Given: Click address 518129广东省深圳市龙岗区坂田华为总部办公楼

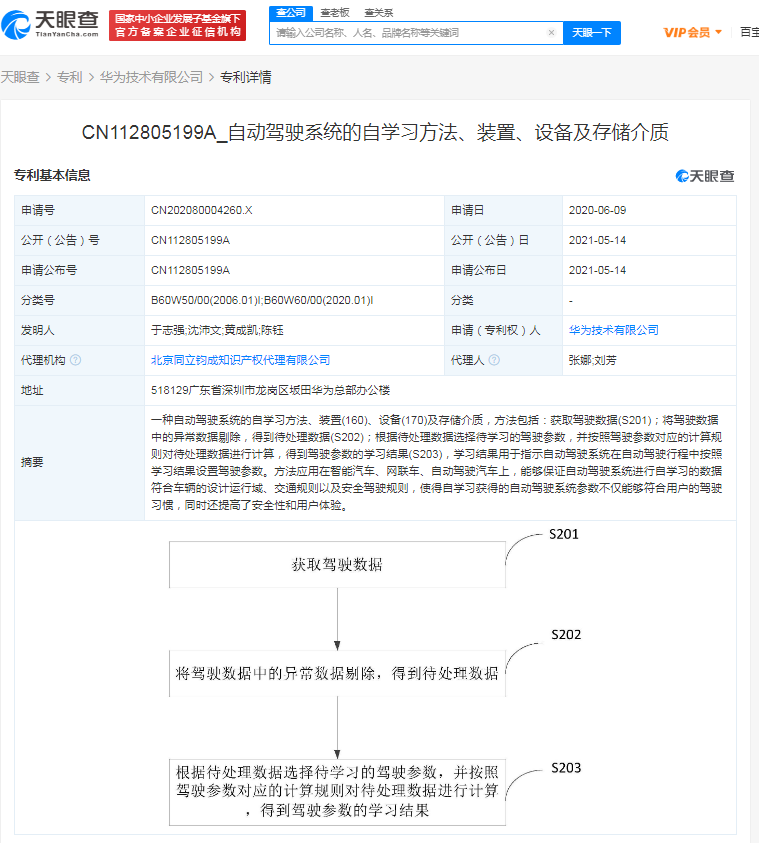Looking at the screenshot, I should [x=270, y=390].
